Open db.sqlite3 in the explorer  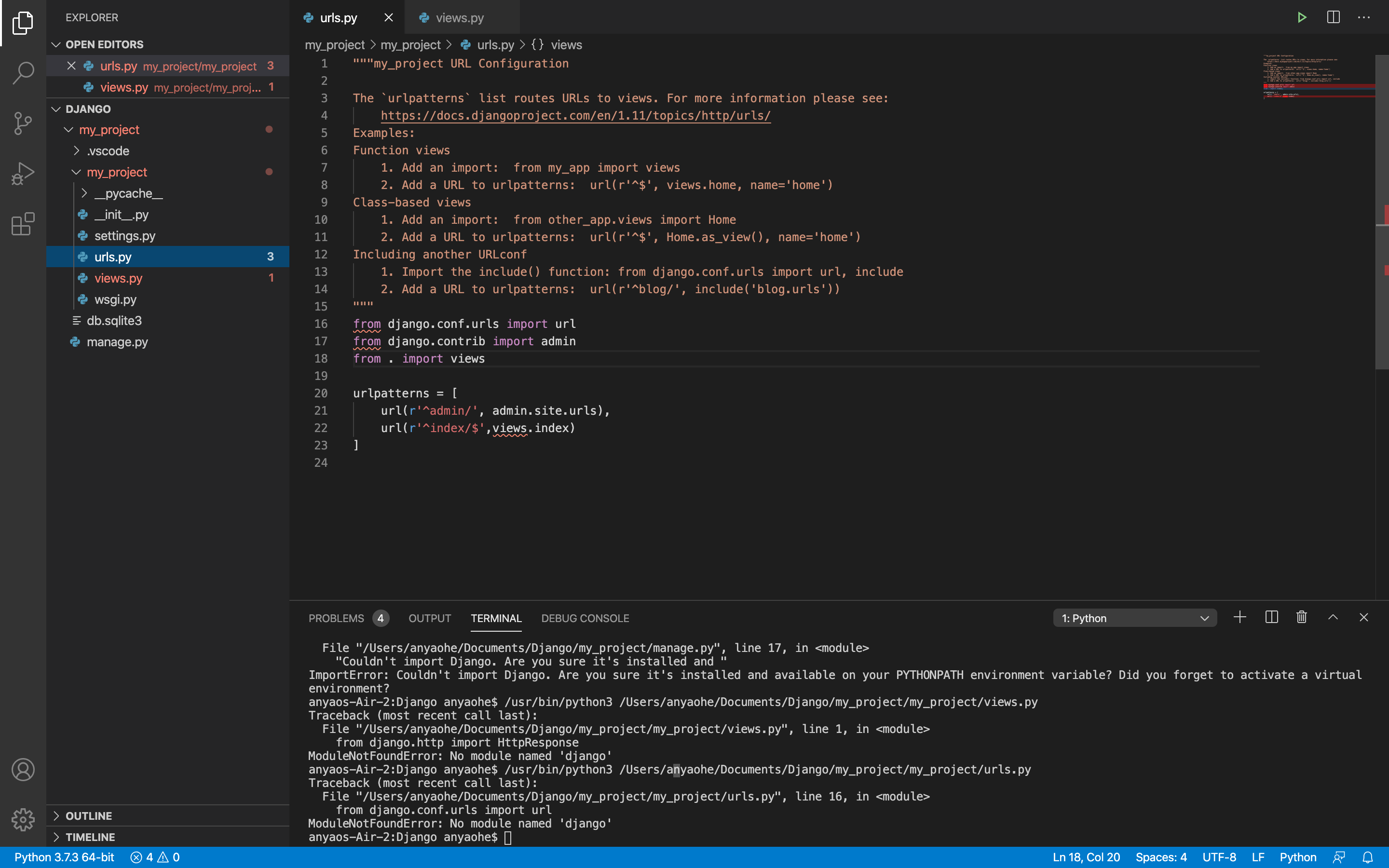point(168,320)
